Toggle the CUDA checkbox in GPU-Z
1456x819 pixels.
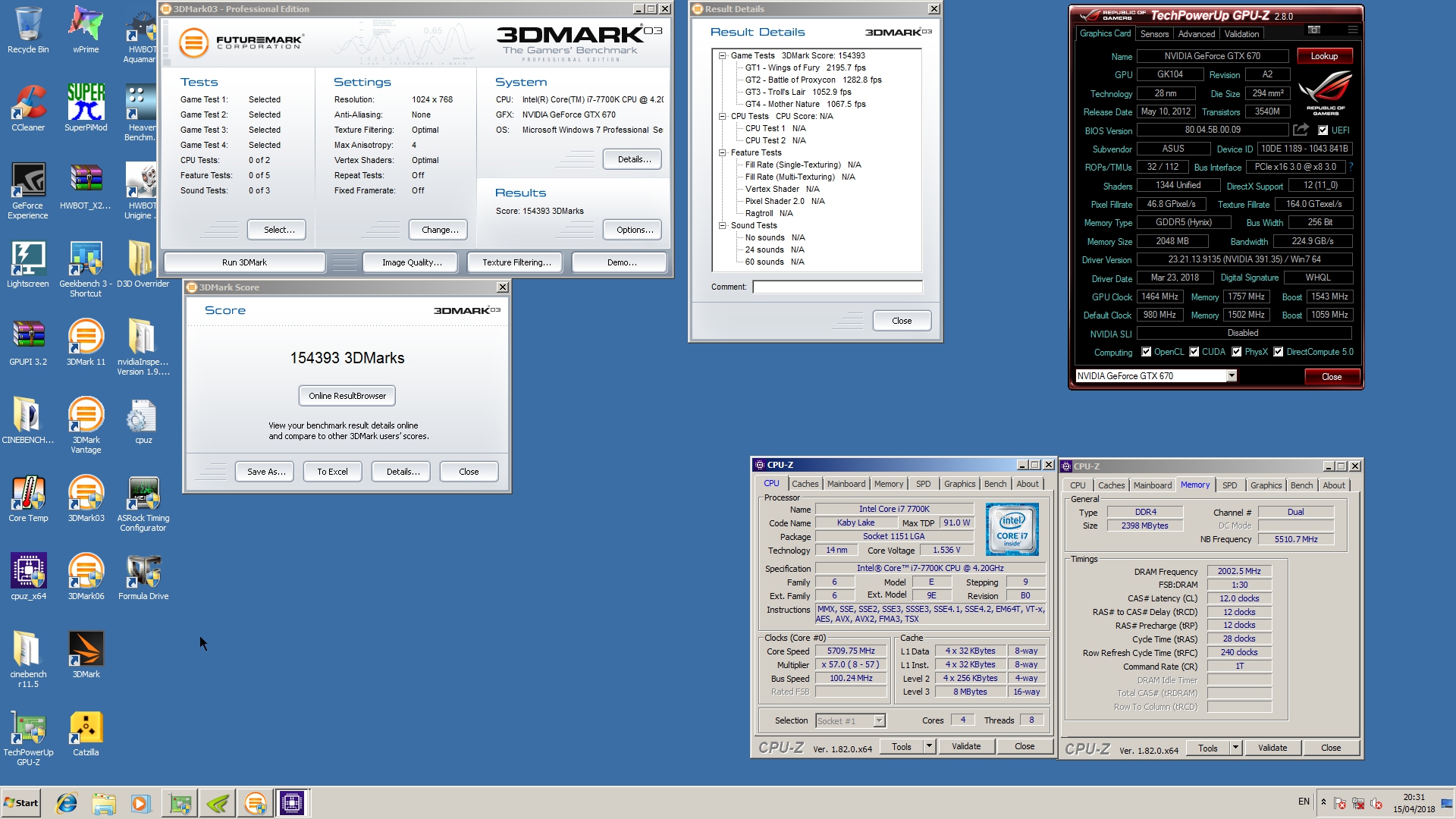point(1194,352)
